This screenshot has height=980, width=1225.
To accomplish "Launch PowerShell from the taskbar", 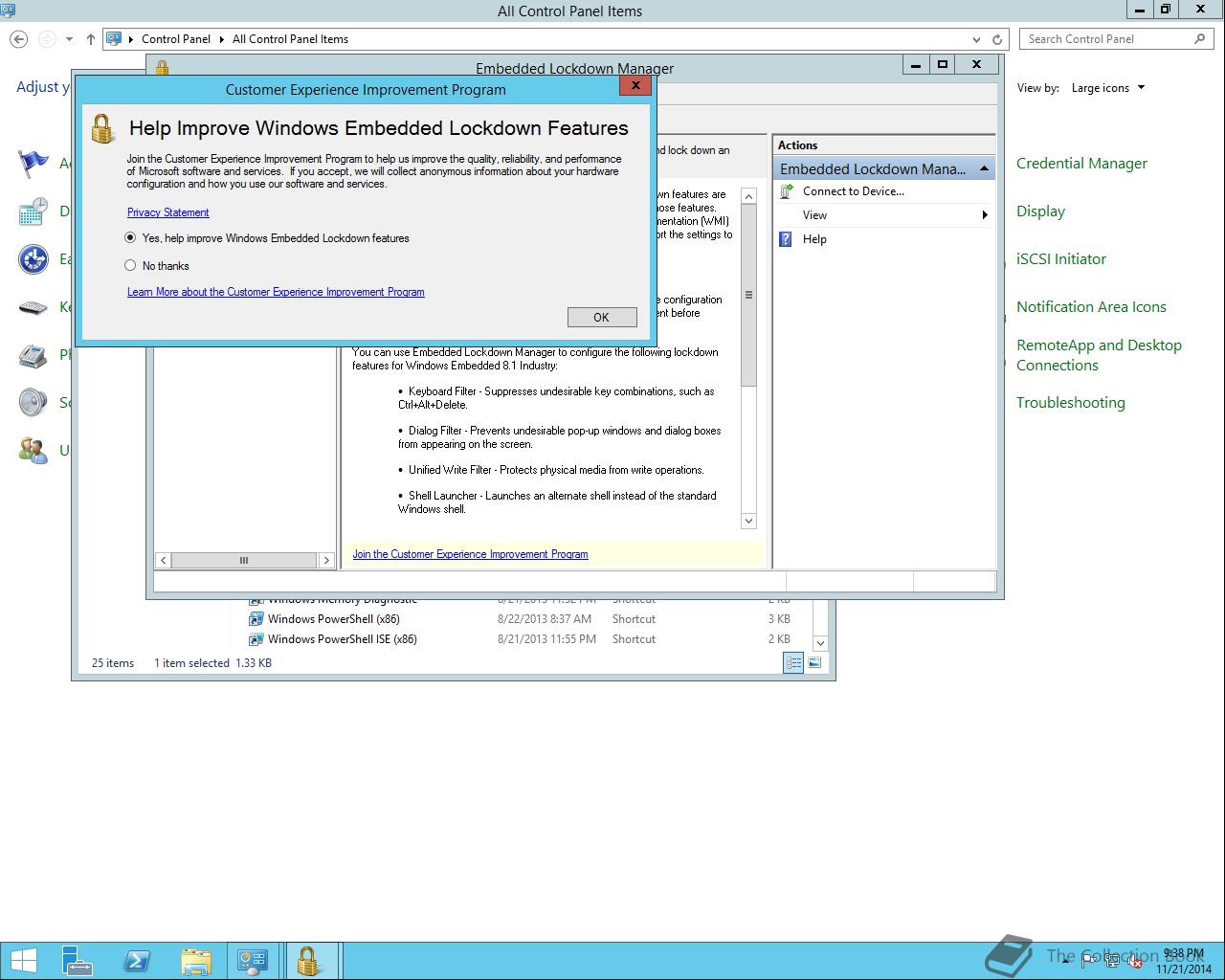I will point(137,961).
